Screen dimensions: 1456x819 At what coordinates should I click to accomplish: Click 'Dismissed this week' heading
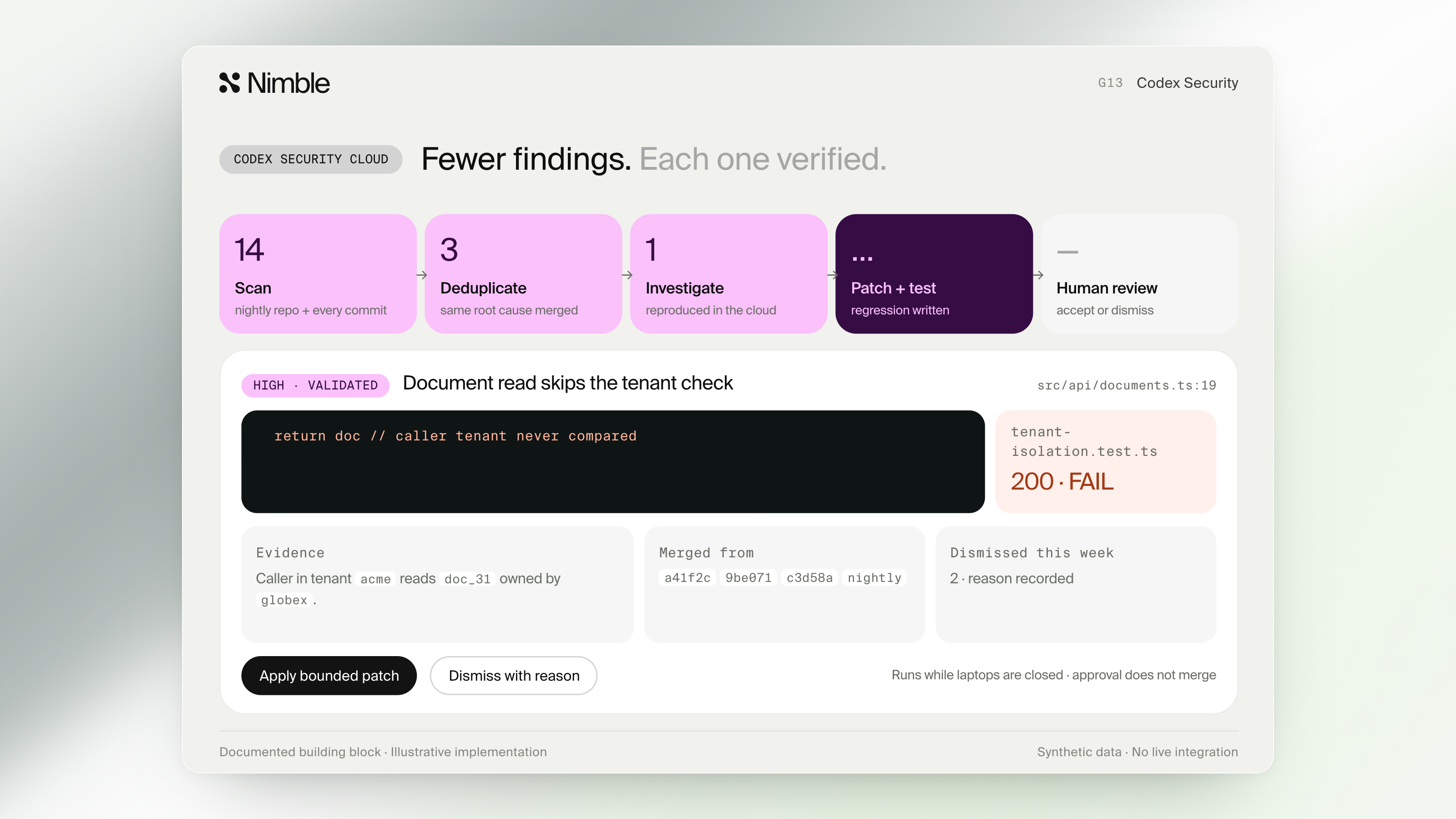tap(1031, 553)
